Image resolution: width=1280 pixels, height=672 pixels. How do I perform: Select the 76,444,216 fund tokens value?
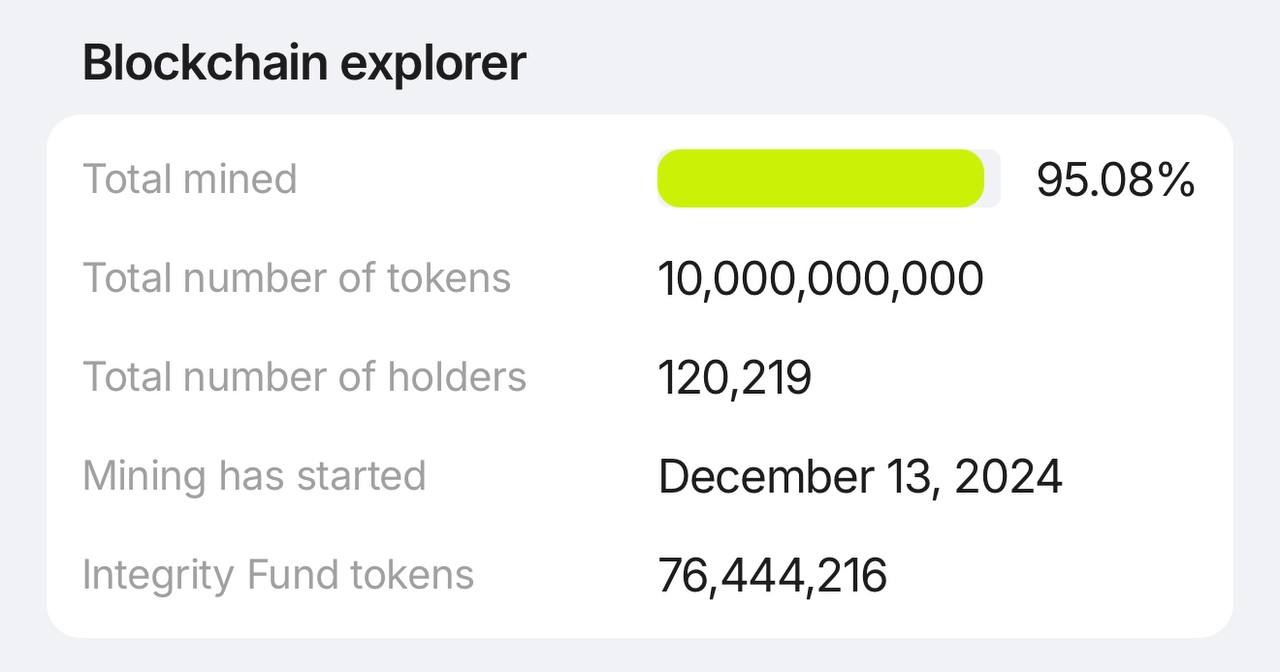click(773, 576)
